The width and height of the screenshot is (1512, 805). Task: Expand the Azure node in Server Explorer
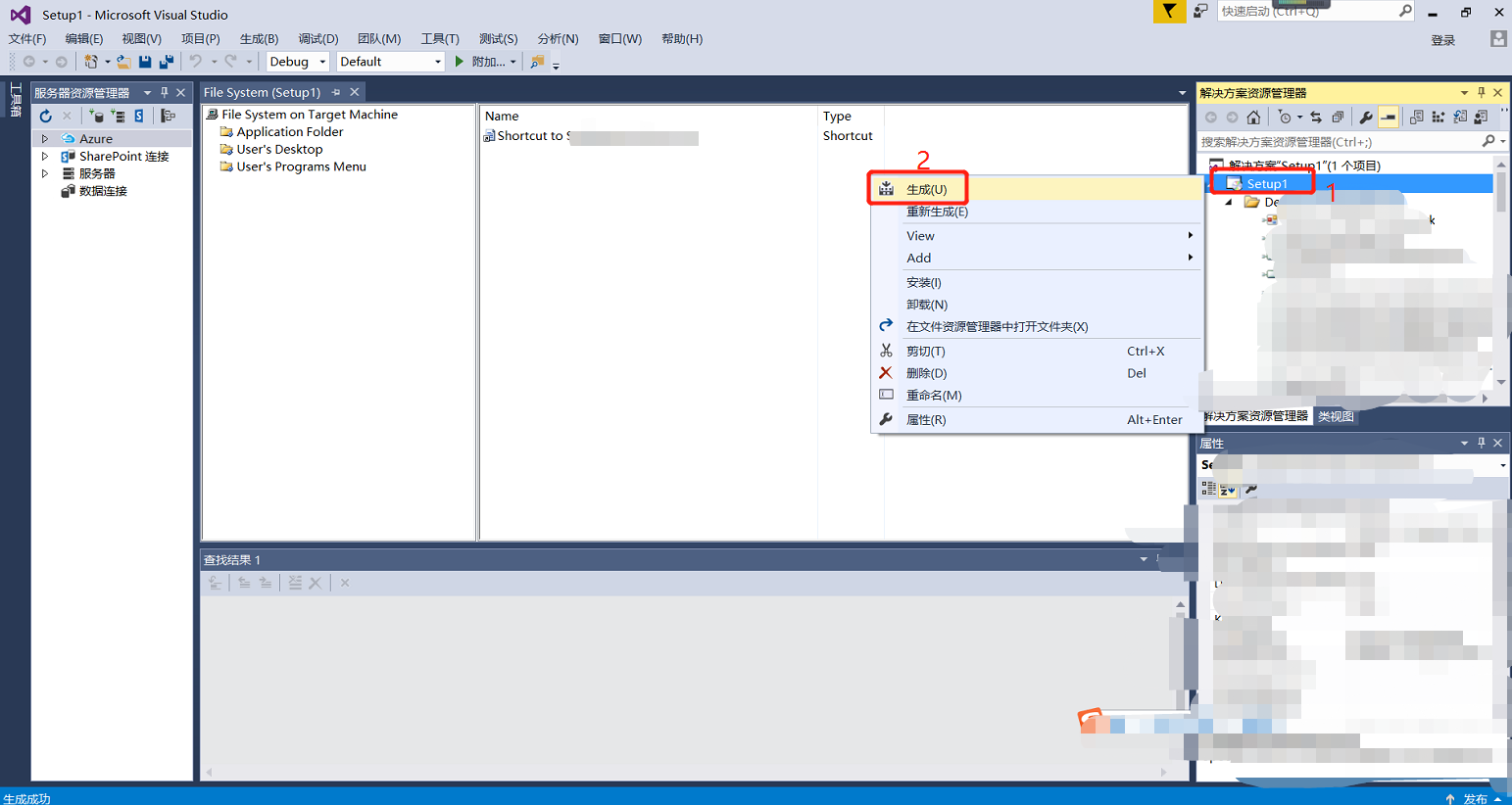(x=45, y=139)
